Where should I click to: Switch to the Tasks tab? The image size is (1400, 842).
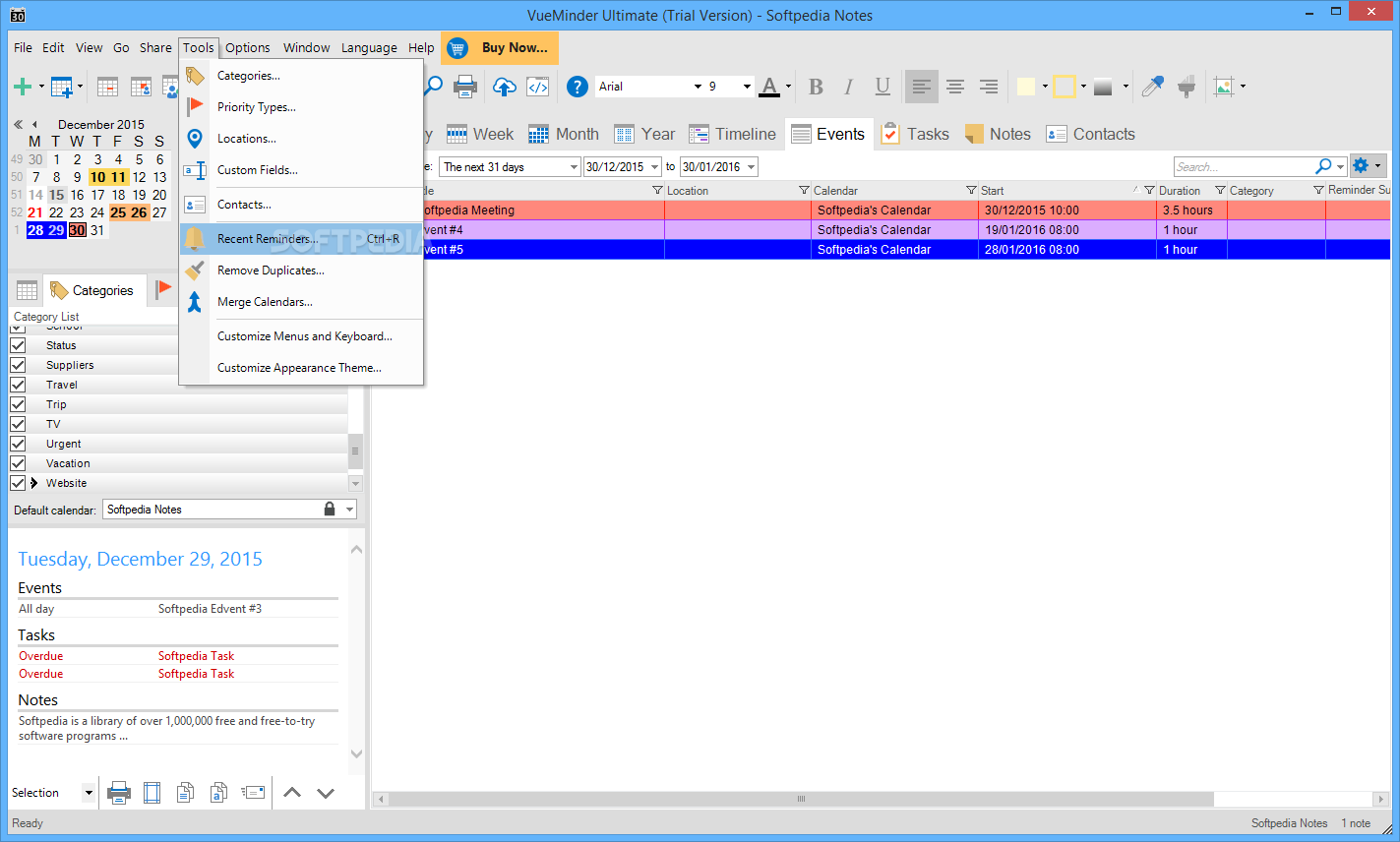[x=916, y=134]
